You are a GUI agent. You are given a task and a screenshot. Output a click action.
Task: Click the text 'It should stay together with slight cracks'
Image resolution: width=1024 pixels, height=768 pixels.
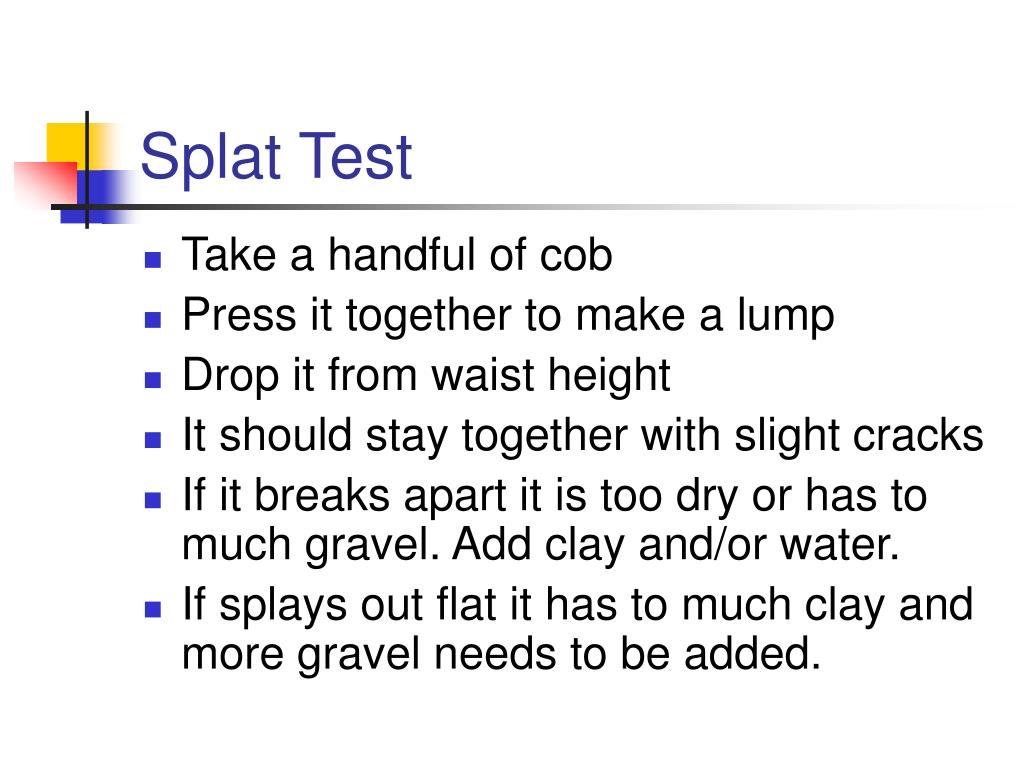(583, 436)
